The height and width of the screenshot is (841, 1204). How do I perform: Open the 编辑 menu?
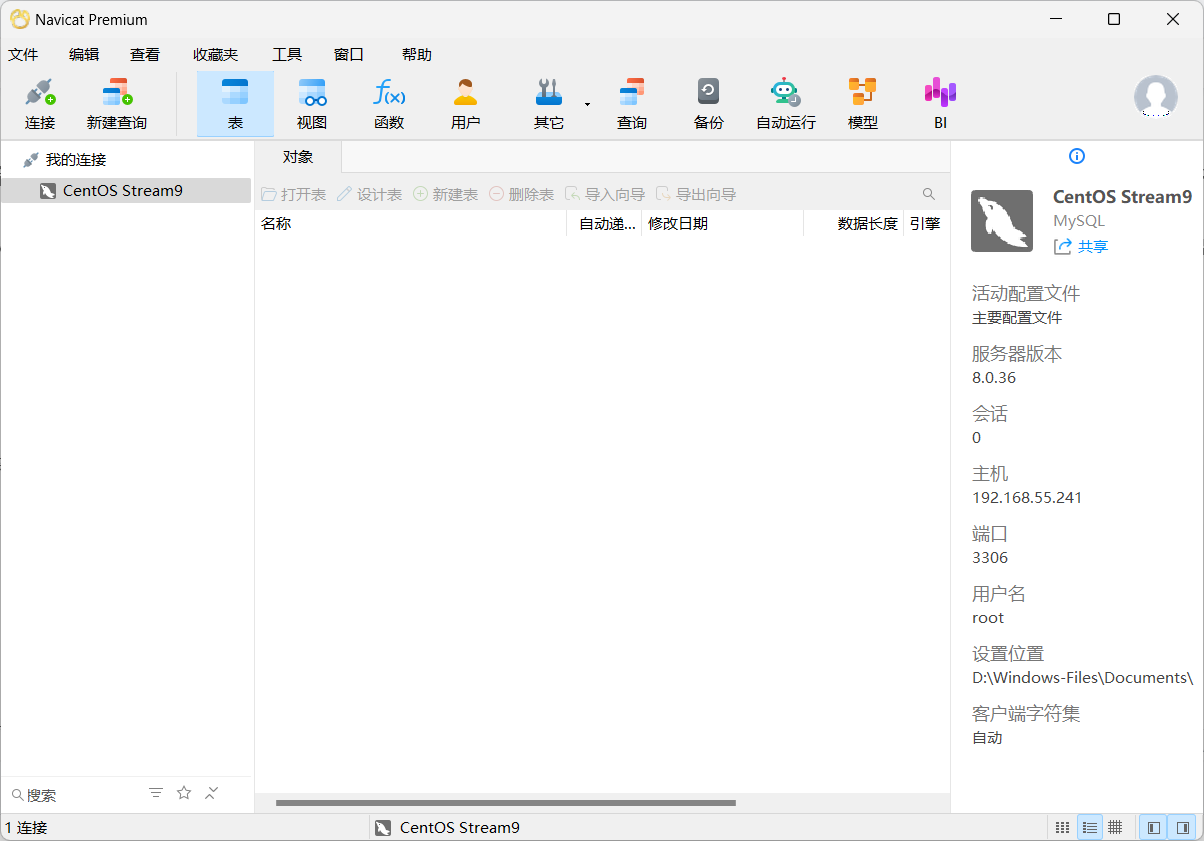pos(84,55)
